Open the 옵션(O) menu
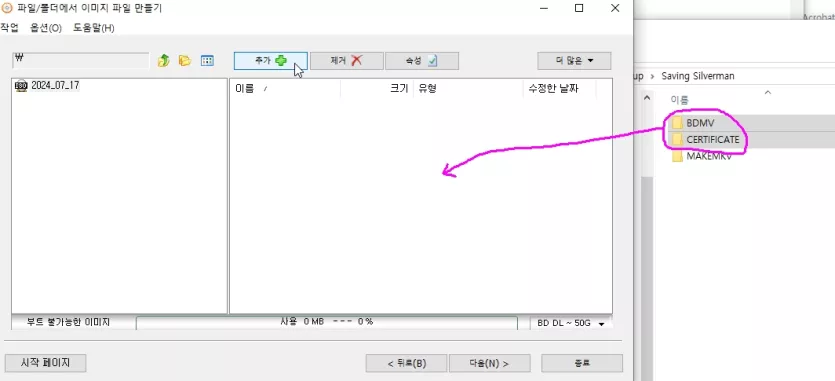The image size is (835, 381). 46,28
